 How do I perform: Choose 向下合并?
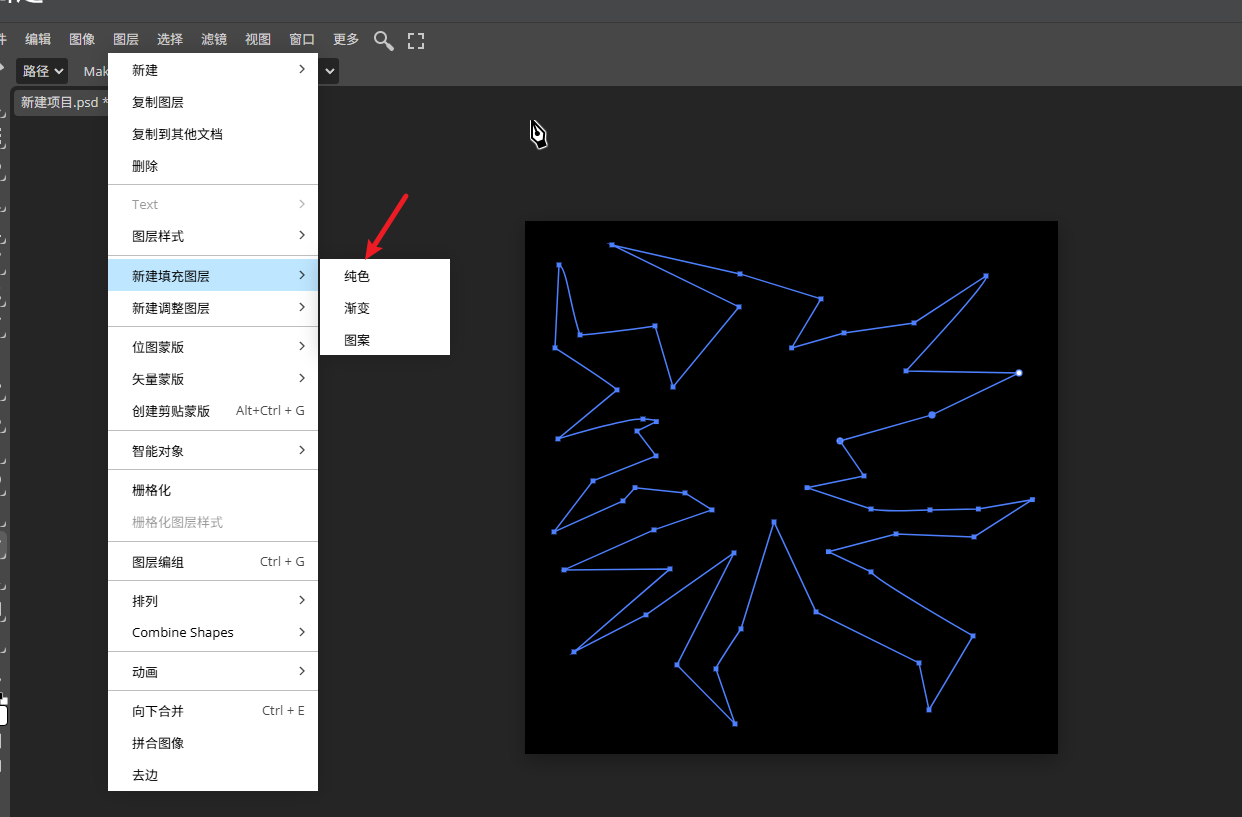(x=213, y=711)
